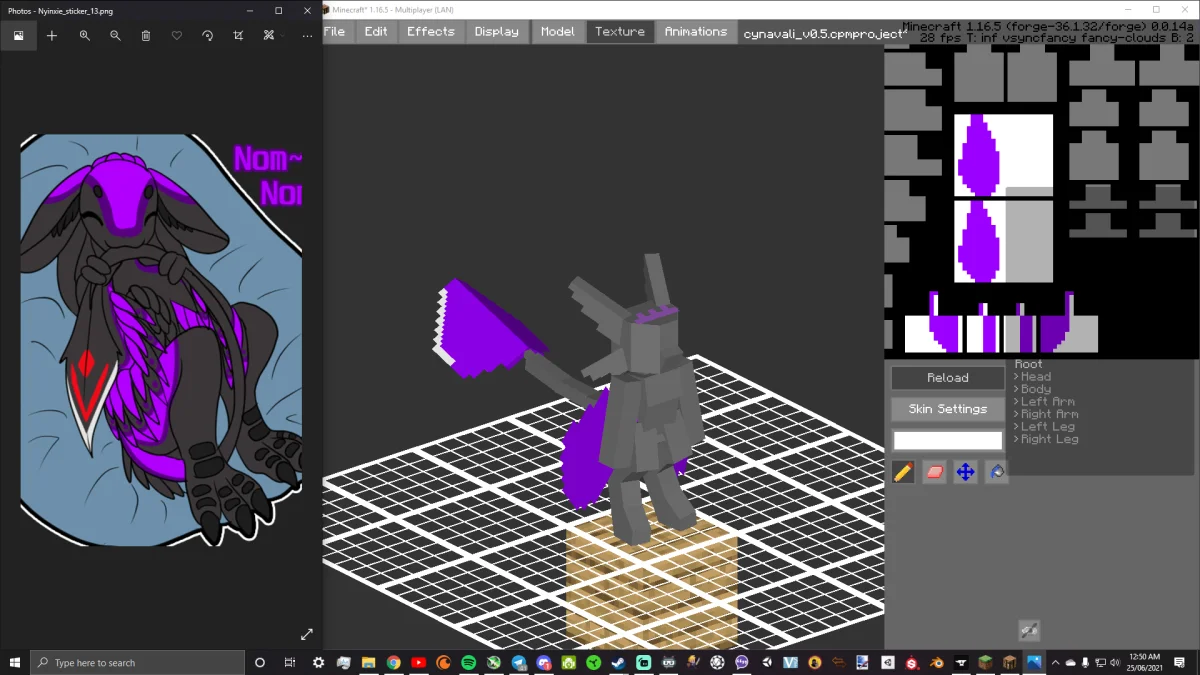
Task: Open the crop tool in Photos
Action: [x=238, y=35]
